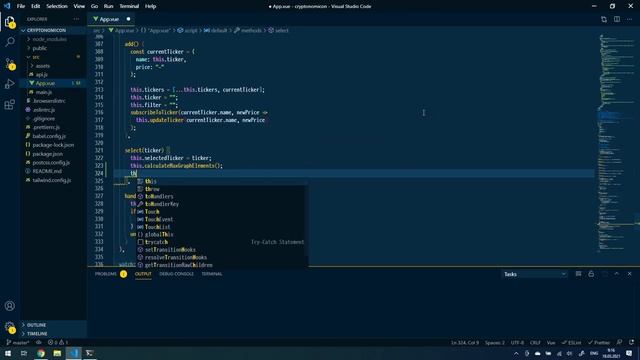
Task: Open package.json in the explorer
Action: (53, 154)
